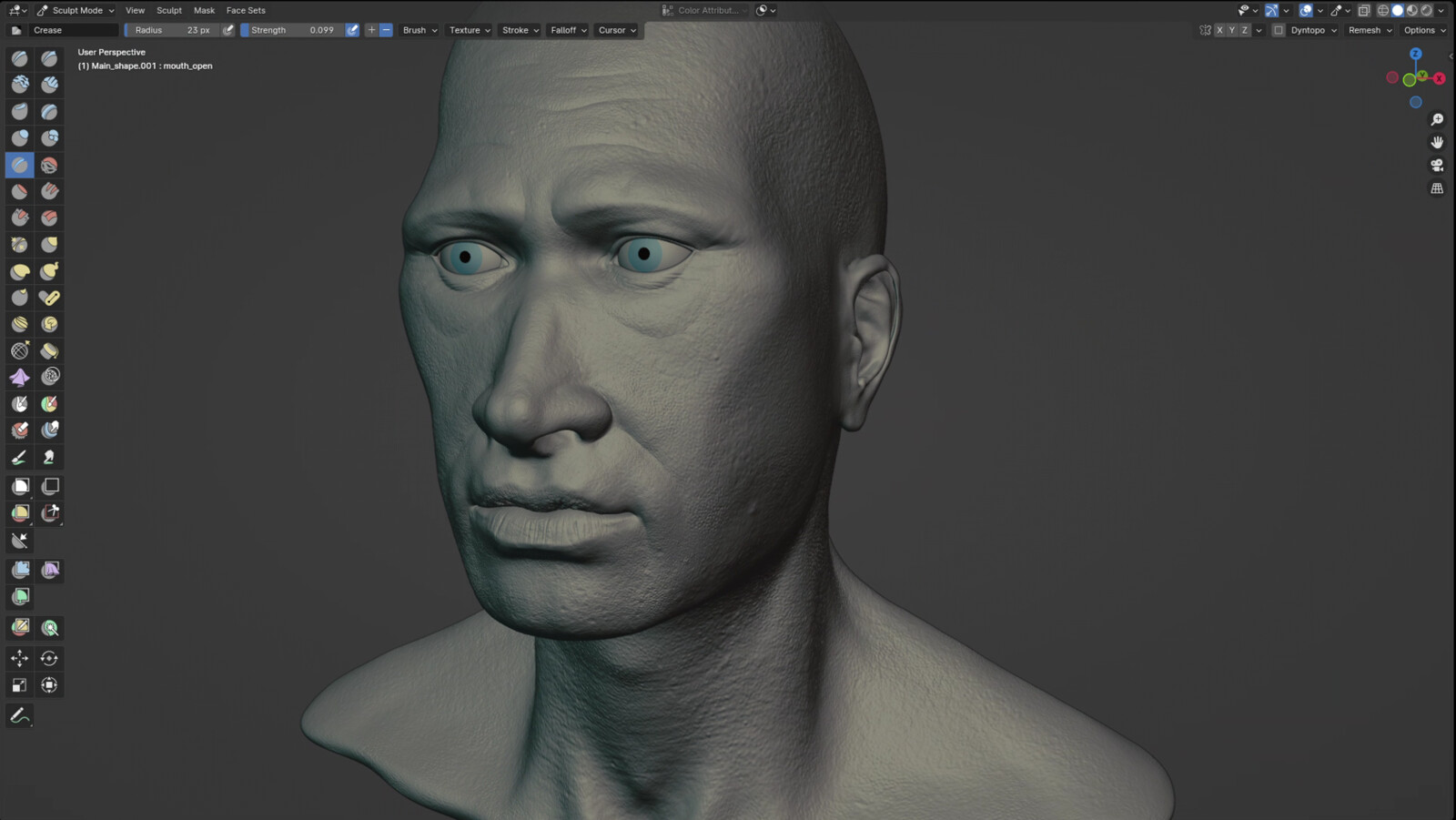This screenshot has height=820, width=1456.
Task: Select the Inflate brush
Action: (20, 138)
